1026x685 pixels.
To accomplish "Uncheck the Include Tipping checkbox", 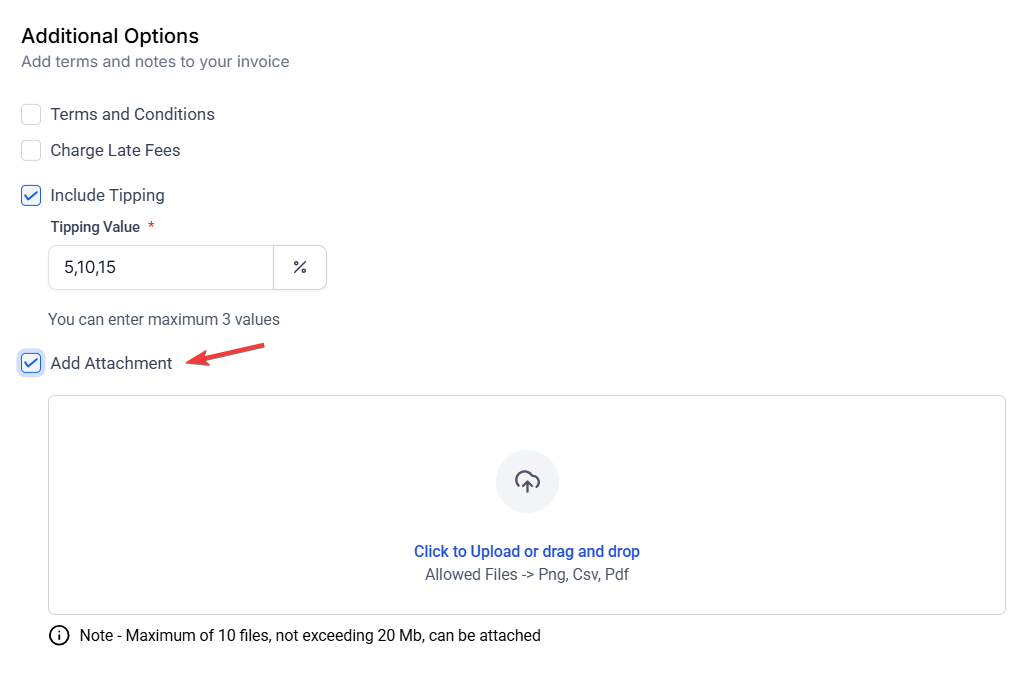I will click(31, 195).
